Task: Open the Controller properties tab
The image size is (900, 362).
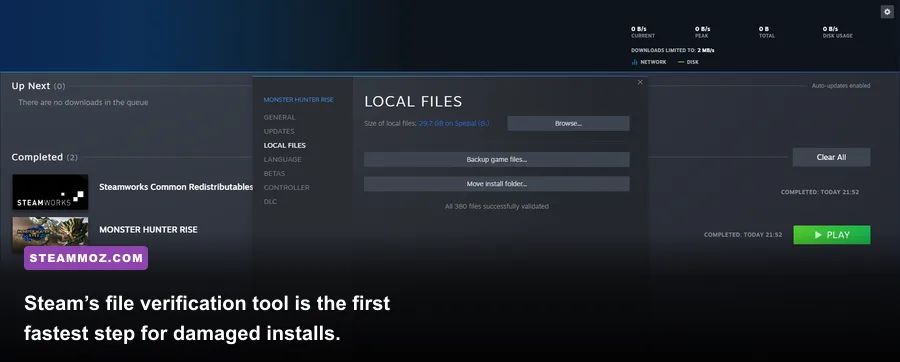Action: (286, 188)
